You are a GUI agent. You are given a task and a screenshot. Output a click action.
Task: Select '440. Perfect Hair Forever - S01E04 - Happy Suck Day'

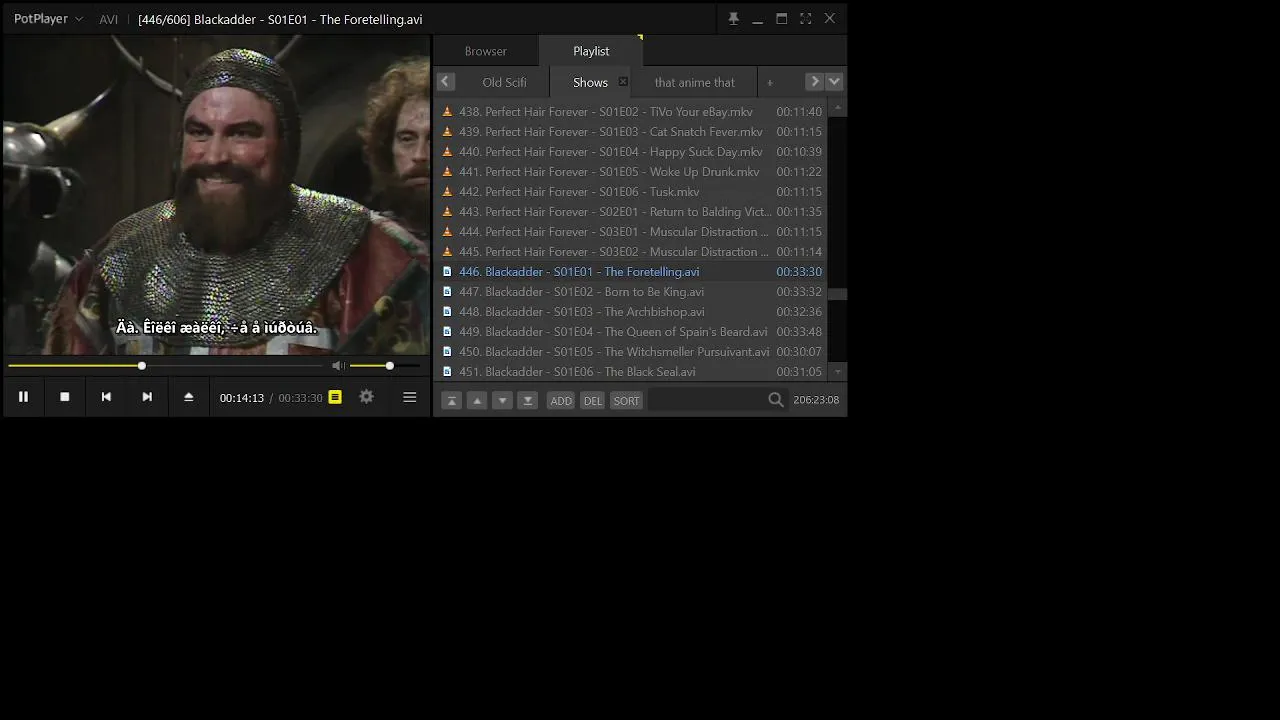[x=631, y=152]
